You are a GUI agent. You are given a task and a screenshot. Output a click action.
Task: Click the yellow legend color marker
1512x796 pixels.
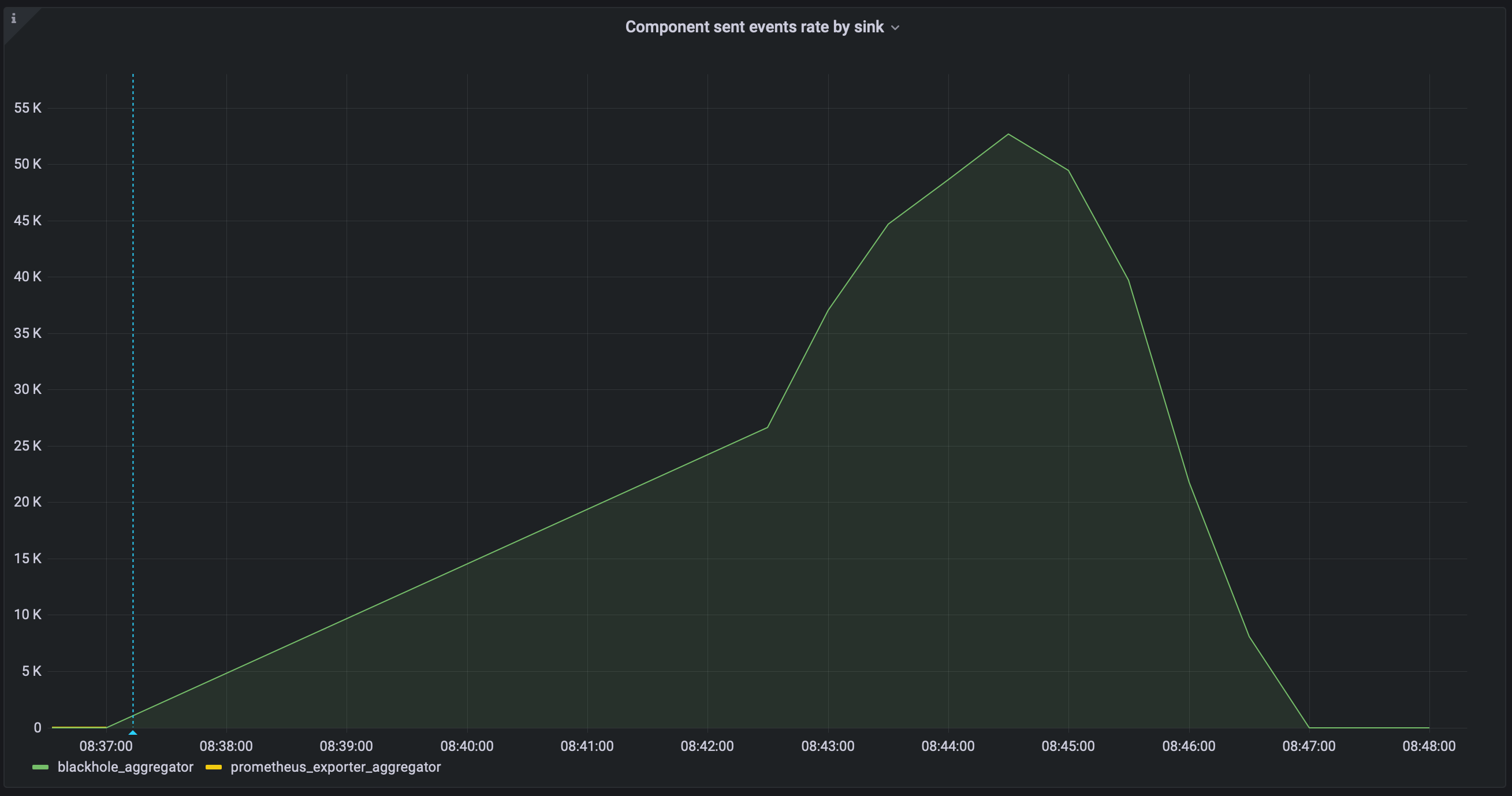[214, 767]
